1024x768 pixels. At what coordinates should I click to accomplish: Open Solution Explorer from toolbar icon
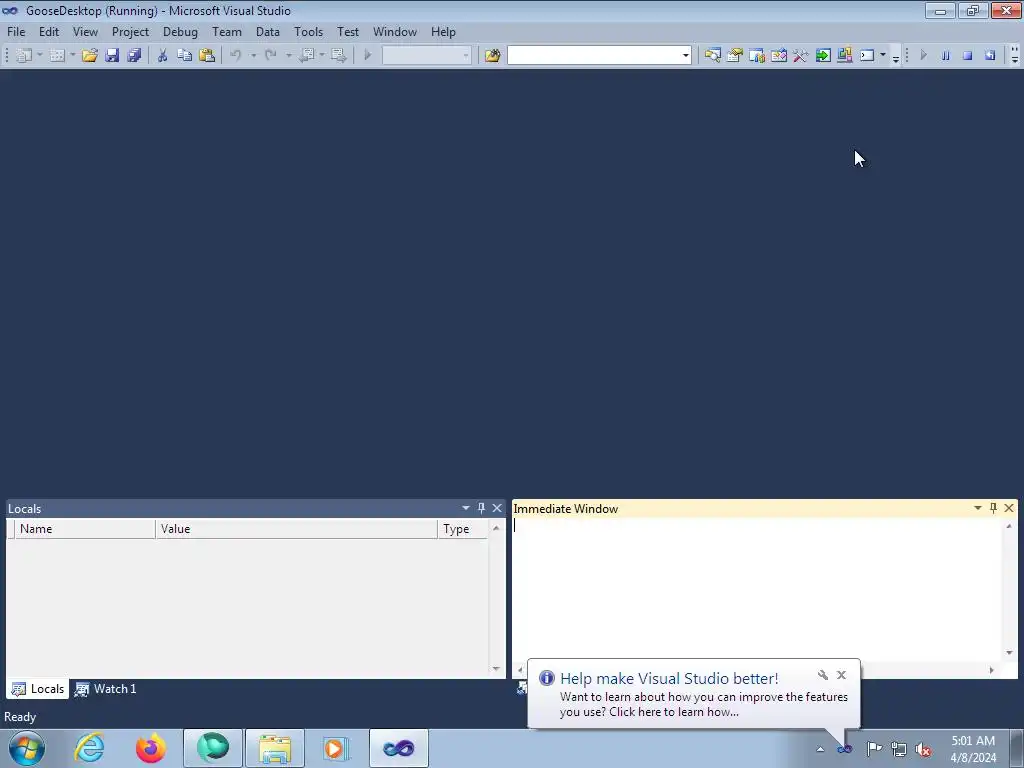(712, 56)
